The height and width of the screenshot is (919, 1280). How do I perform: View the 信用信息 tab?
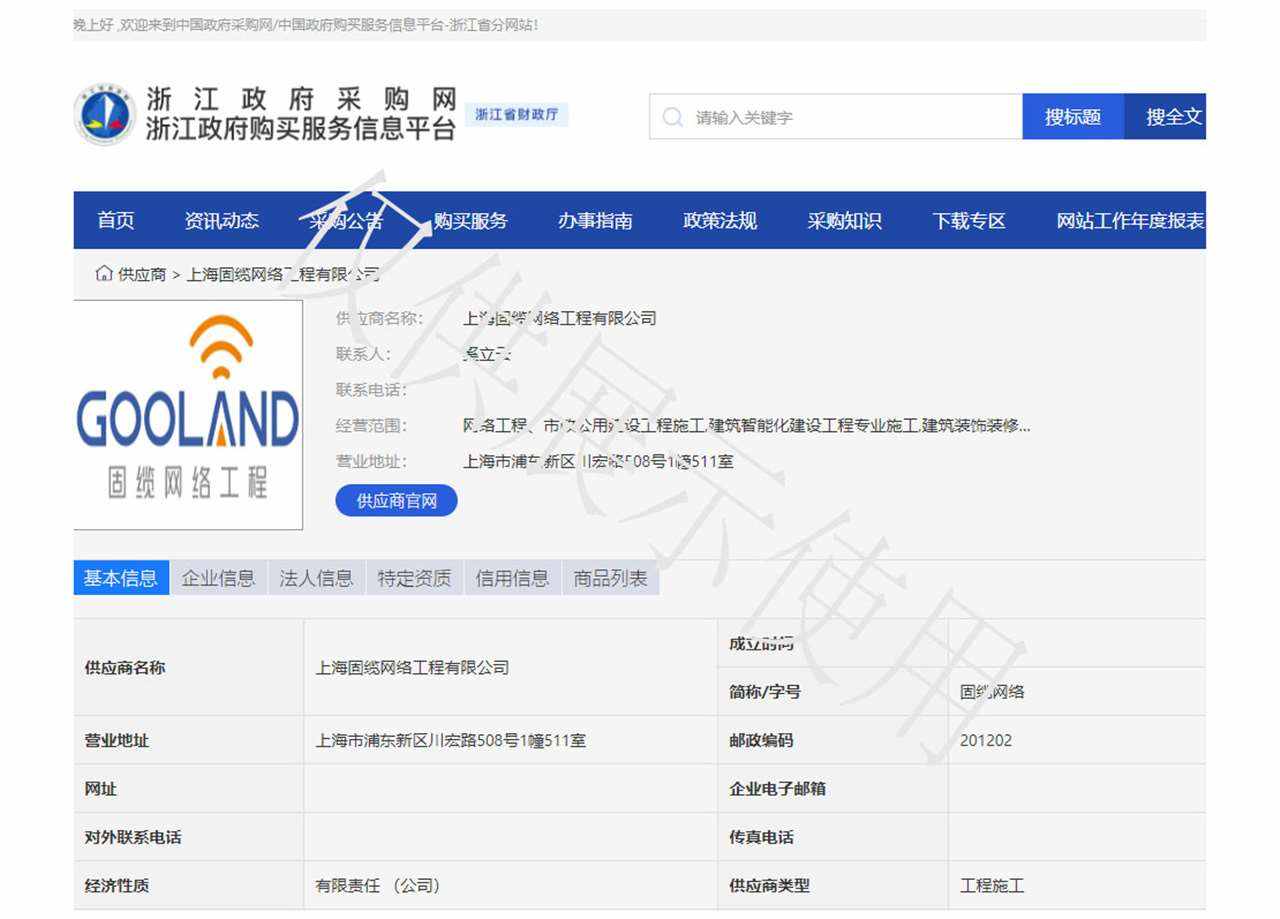coord(512,578)
